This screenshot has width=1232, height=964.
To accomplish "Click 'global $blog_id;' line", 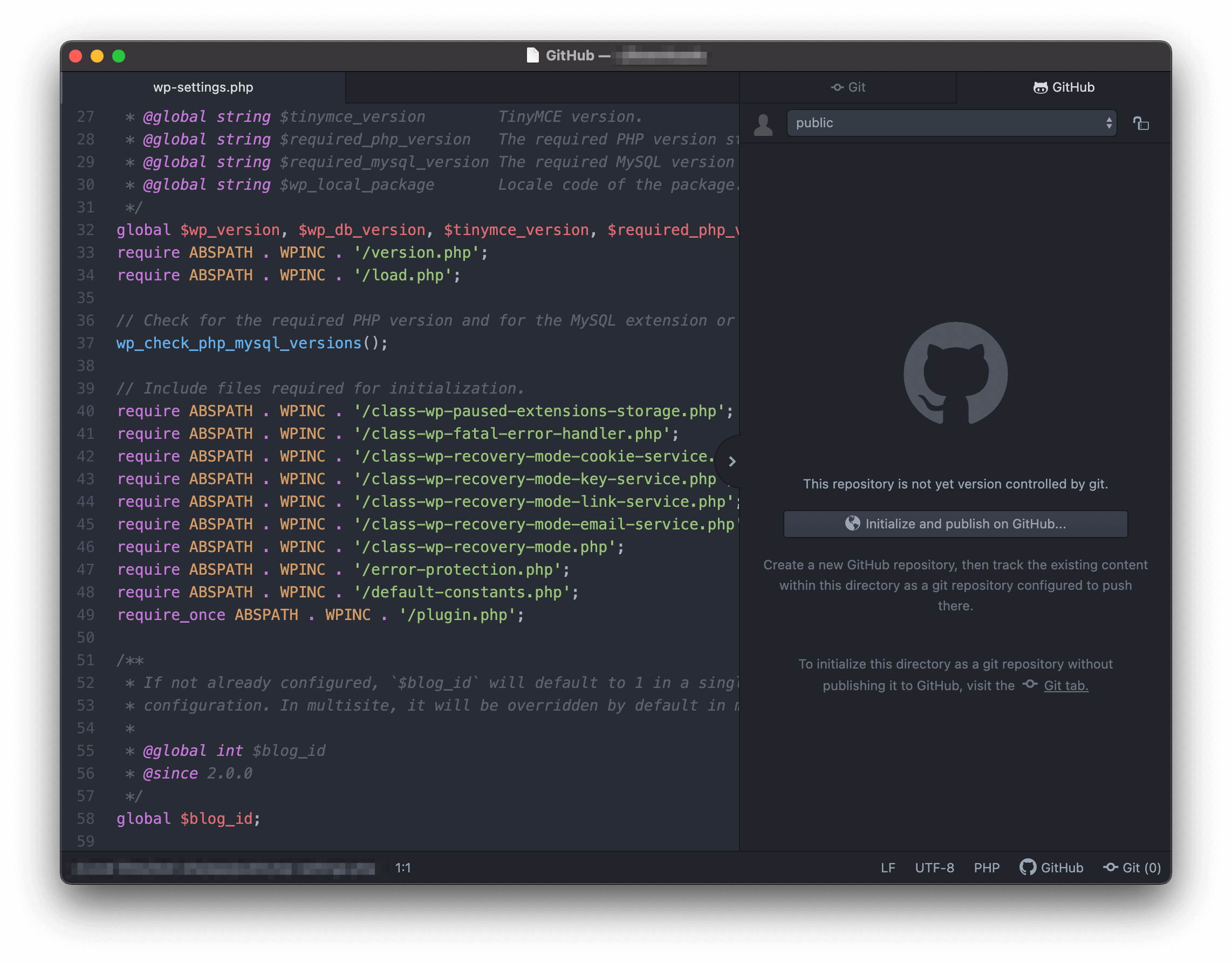I will (x=189, y=818).
